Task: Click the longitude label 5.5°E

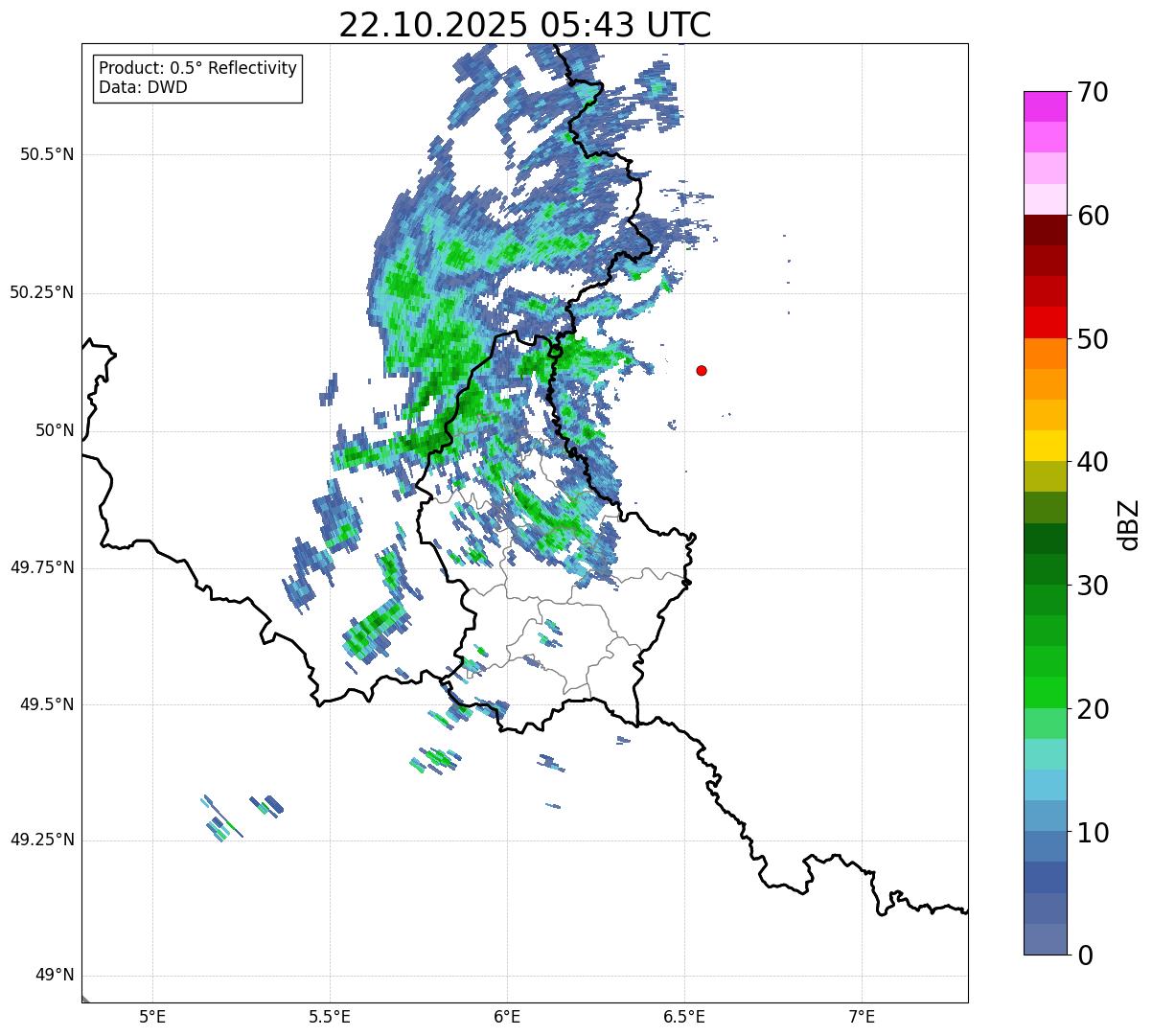Action: click(330, 1017)
